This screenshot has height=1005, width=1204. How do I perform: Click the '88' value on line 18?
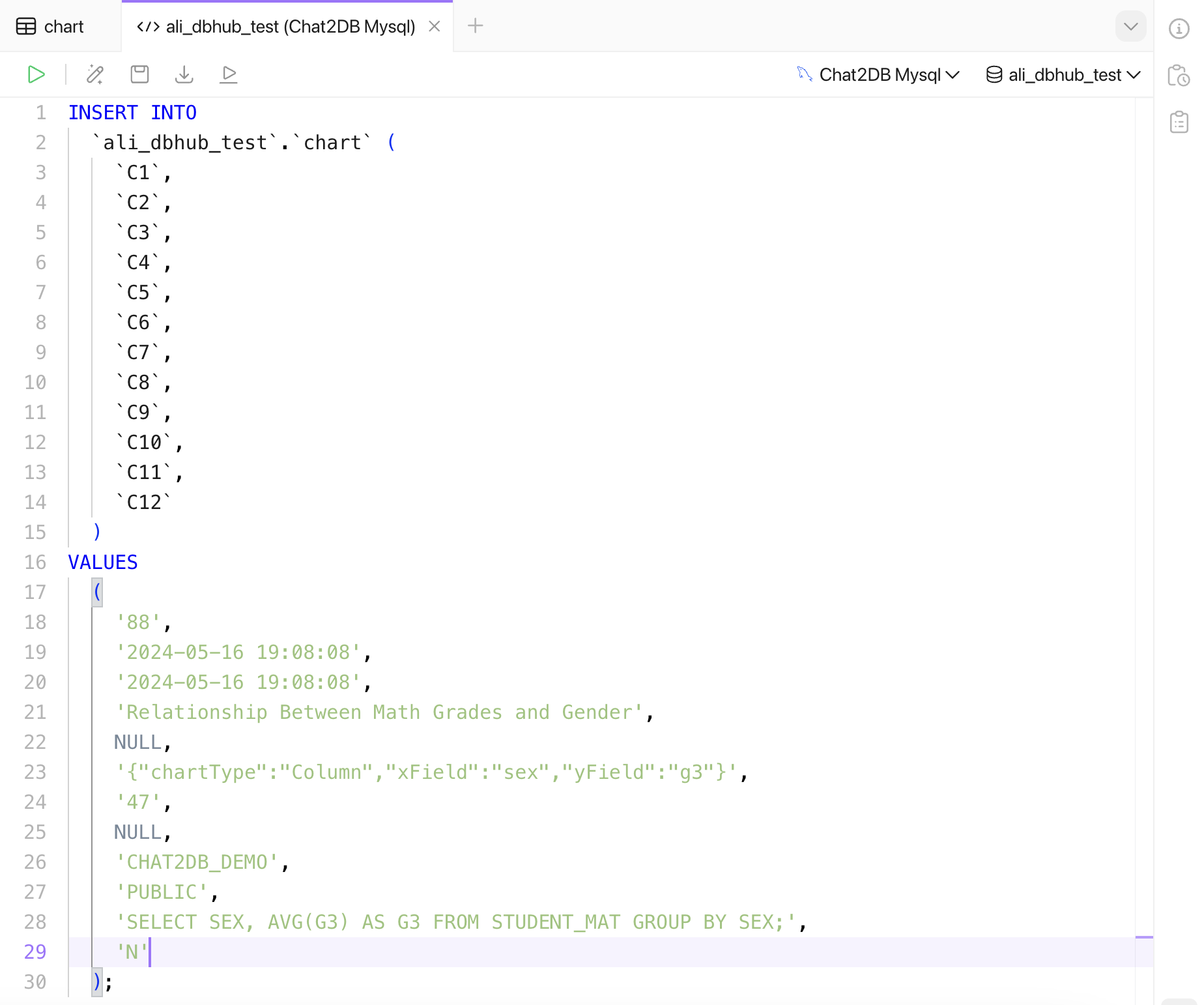point(138,622)
